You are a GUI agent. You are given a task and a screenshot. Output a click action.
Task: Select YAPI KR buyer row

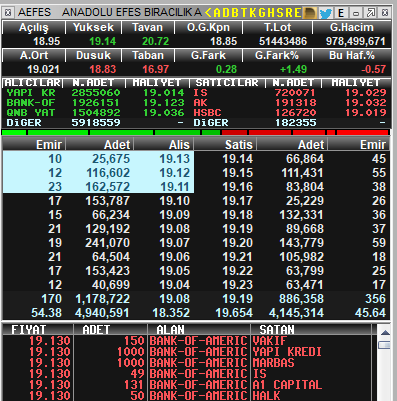click(x=97, y=93)
